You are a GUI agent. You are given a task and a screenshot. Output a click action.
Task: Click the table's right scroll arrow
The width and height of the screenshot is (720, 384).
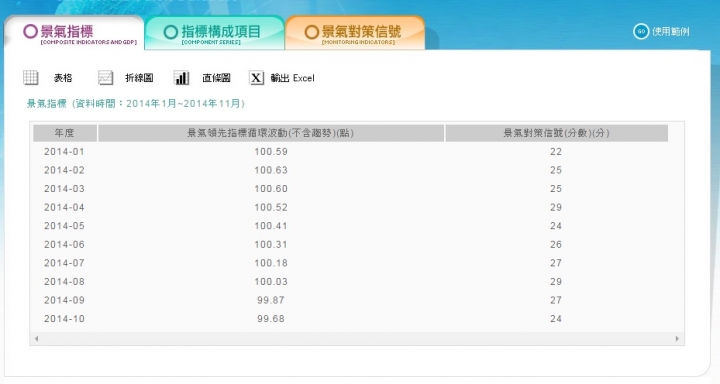coord(677,339)
